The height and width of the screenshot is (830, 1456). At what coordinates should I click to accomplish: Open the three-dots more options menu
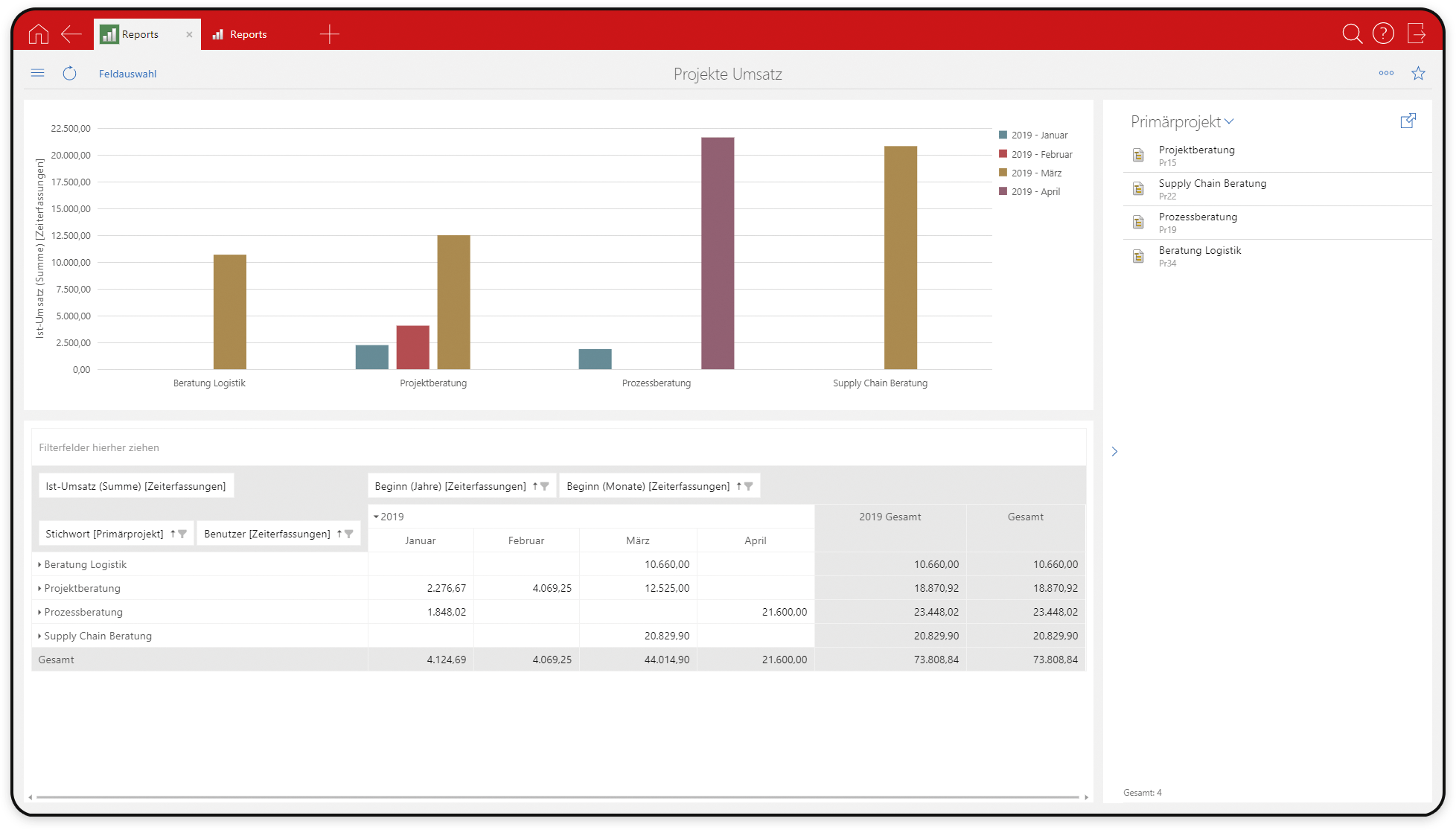[1386, 73]
